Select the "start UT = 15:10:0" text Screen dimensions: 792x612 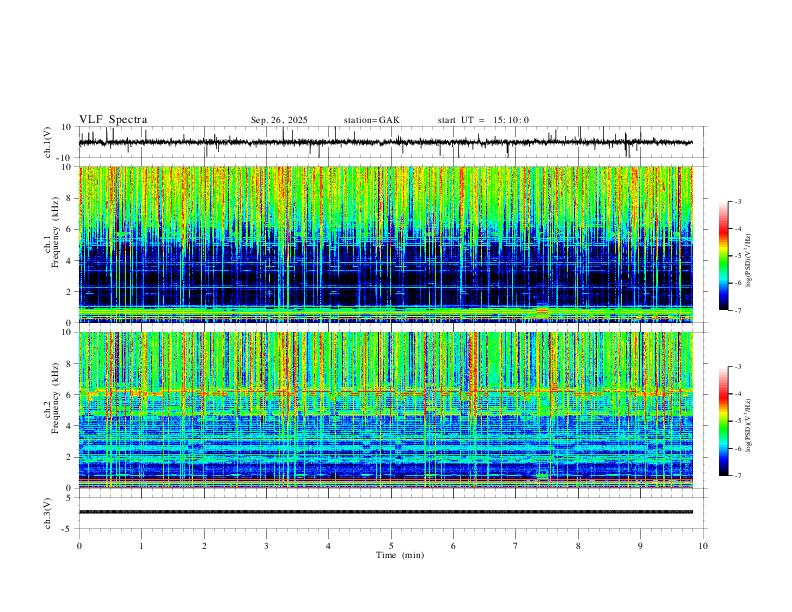click(483, 120)
